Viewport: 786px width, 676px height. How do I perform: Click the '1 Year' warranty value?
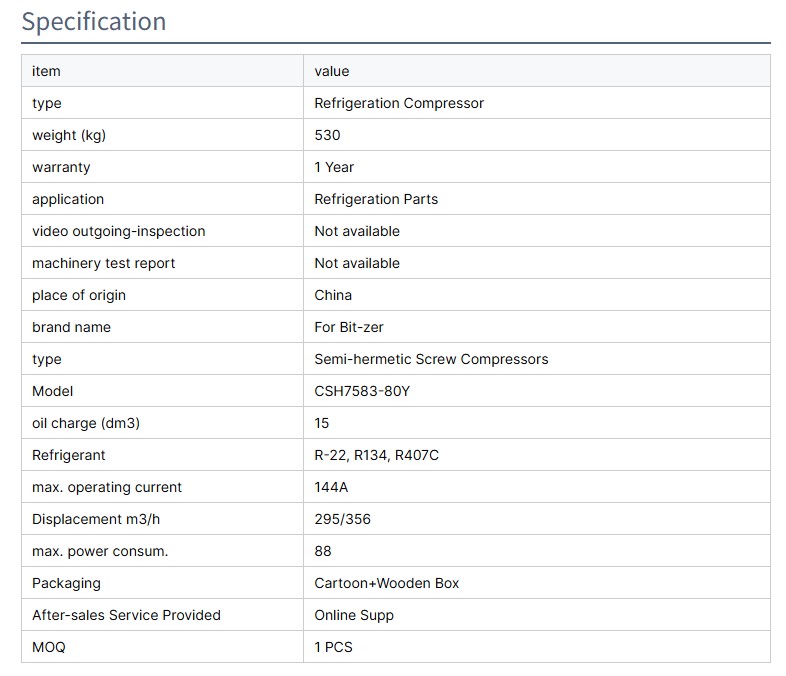pyautogui.click(x=334, y=167)
